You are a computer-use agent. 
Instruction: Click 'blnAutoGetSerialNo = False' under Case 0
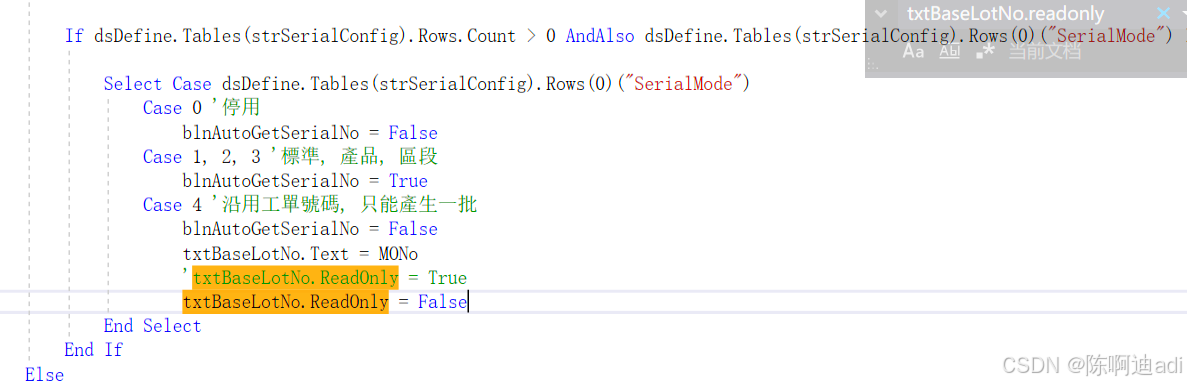click(x=310, y=132)
